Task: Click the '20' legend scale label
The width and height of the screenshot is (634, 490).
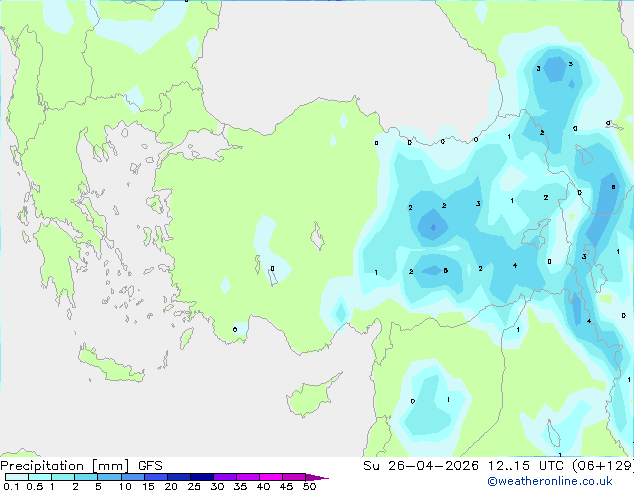Action: click(x=171, y=486)
